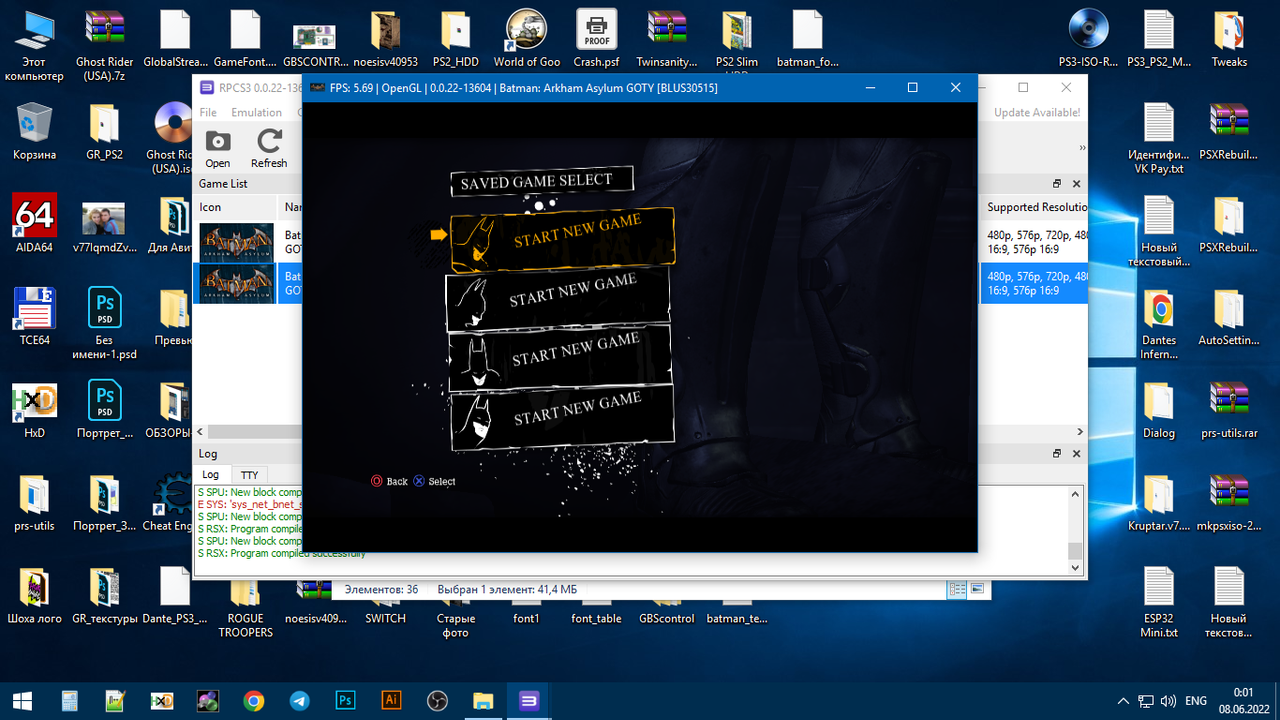Select the Dantes Infern... Chrome shortcut
This screenshot has width=1280, height=720.
(x=1159, y=324)
